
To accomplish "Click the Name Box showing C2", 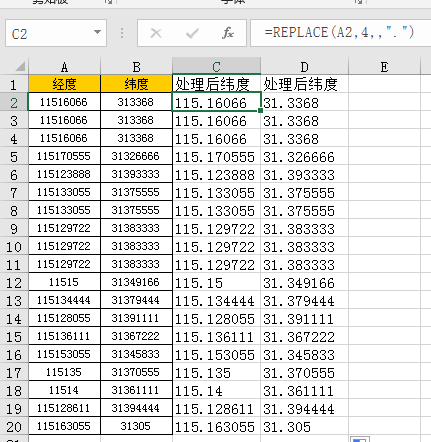I will pos(56,33).
